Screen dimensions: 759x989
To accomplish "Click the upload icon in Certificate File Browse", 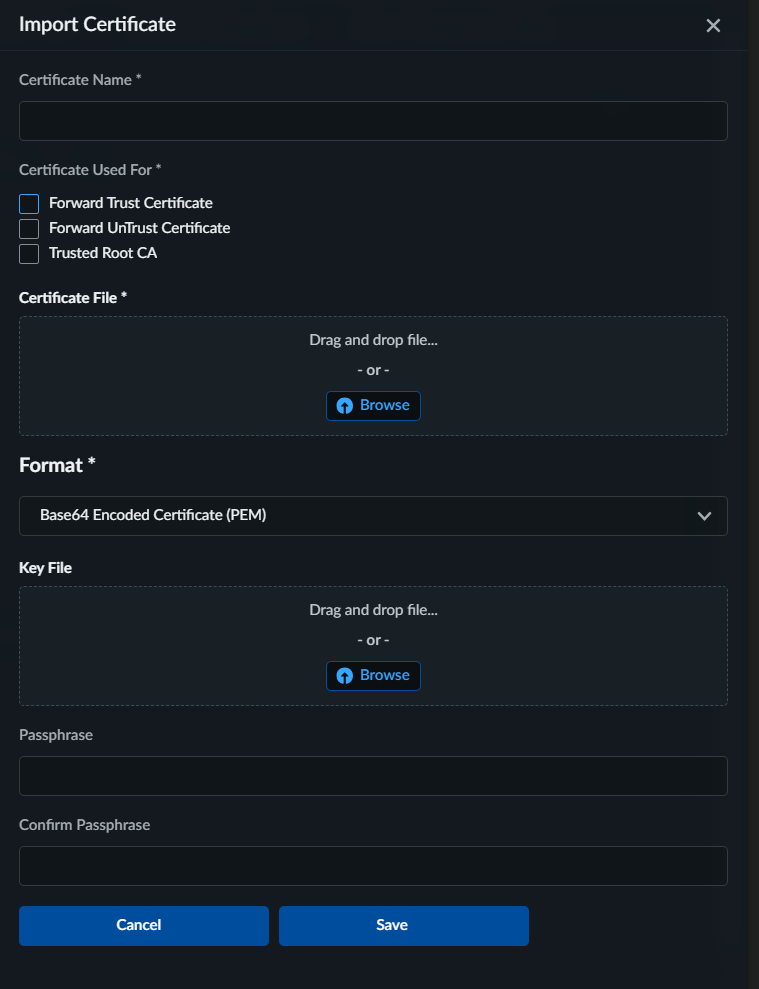I will coord(345,406).
